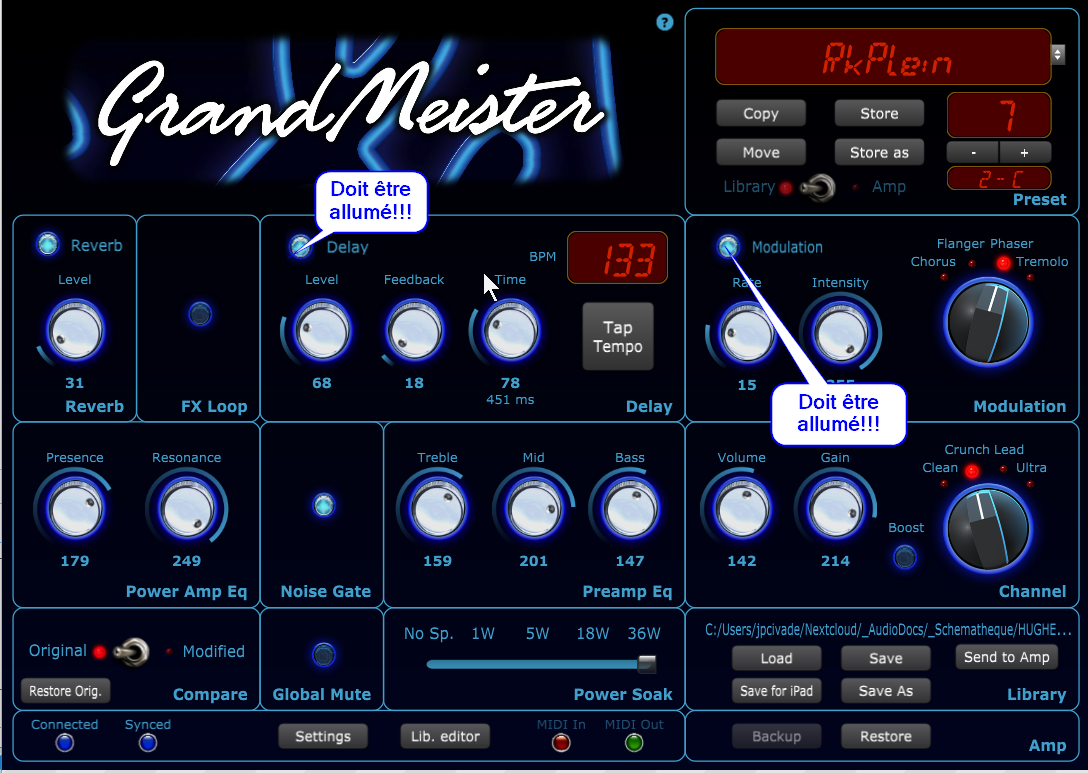Screen dimensions: 1088x773
Task: Flip the Original/Modified compare switch
Action: tap(130, 652)
